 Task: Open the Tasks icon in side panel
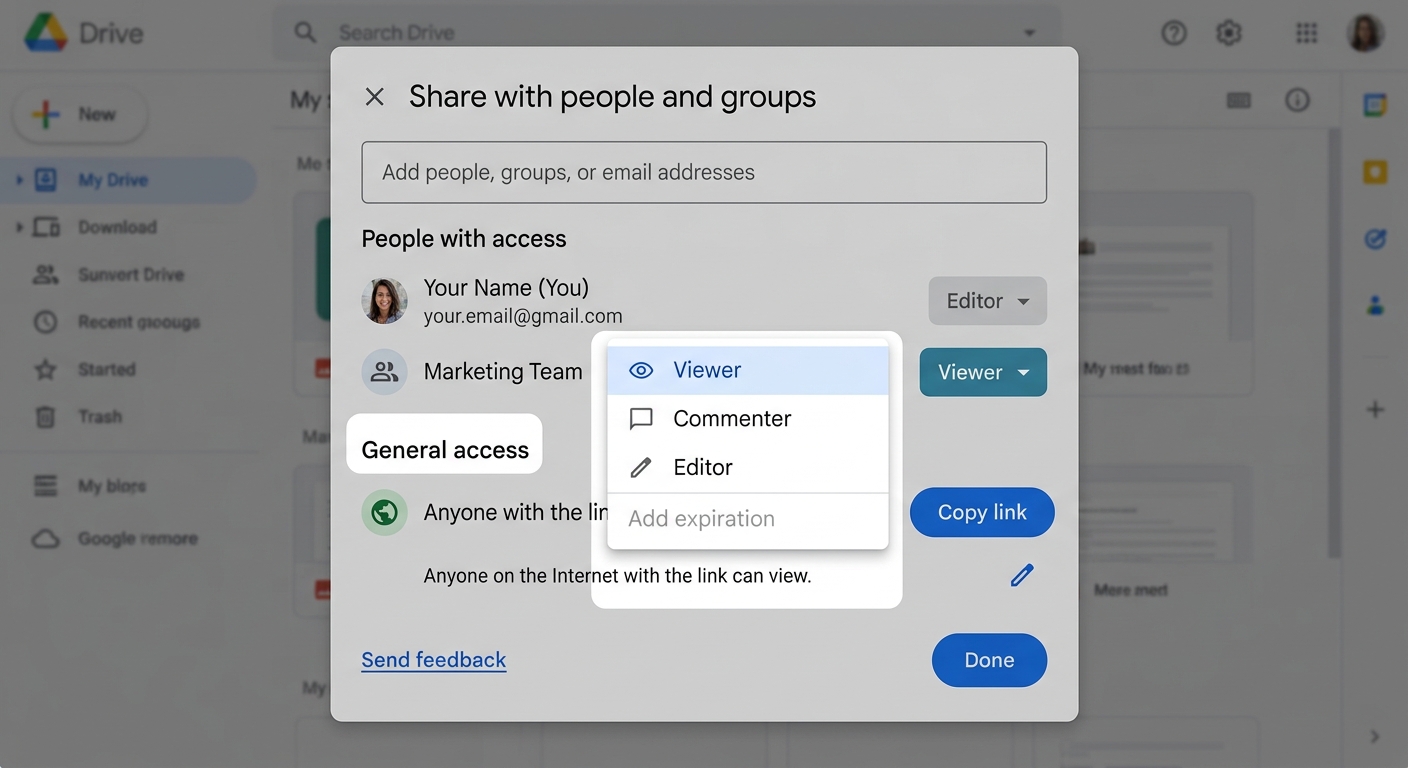[x=1376, y=239]
